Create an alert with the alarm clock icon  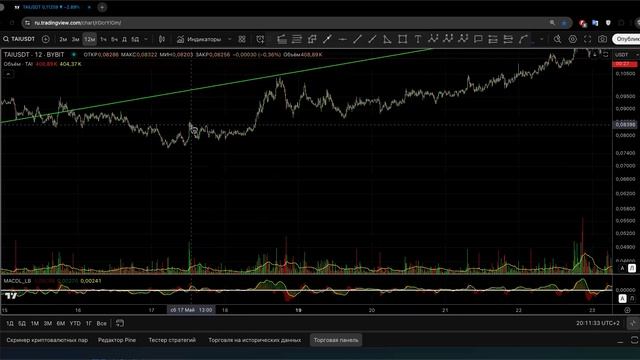pos(260,39)
